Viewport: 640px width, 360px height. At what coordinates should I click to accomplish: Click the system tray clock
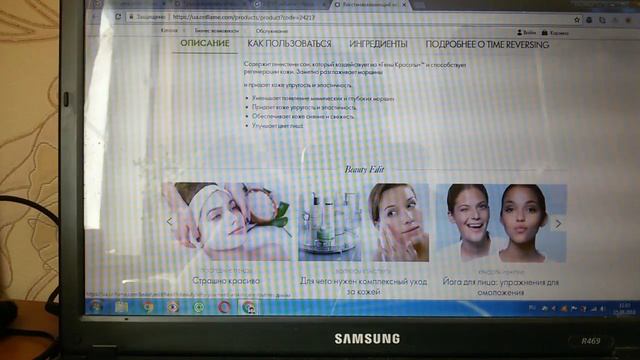tap(624, 309)
